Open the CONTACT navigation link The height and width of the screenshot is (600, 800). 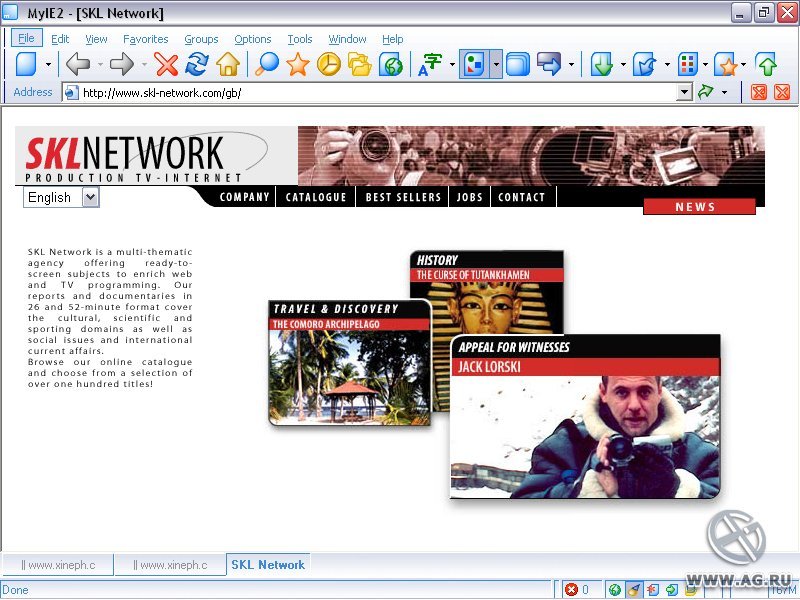521,197
